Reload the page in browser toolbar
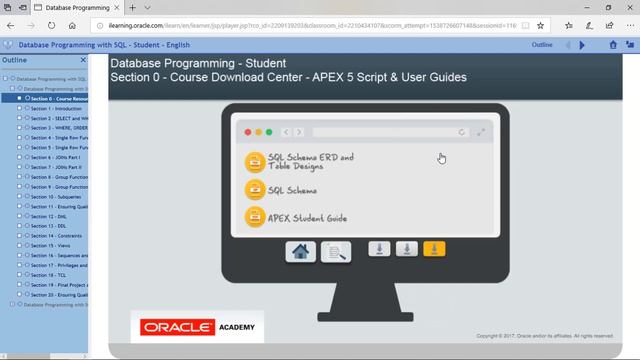Viewport: 640px width, 360px height. click(51, 25)
